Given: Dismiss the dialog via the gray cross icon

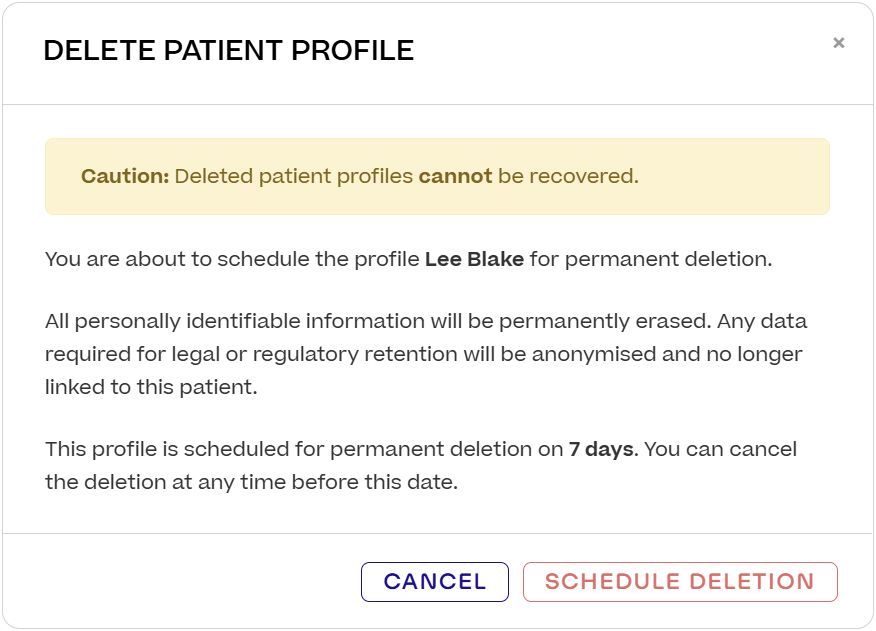Looking at the screenshot, I should tap(838, 43).
